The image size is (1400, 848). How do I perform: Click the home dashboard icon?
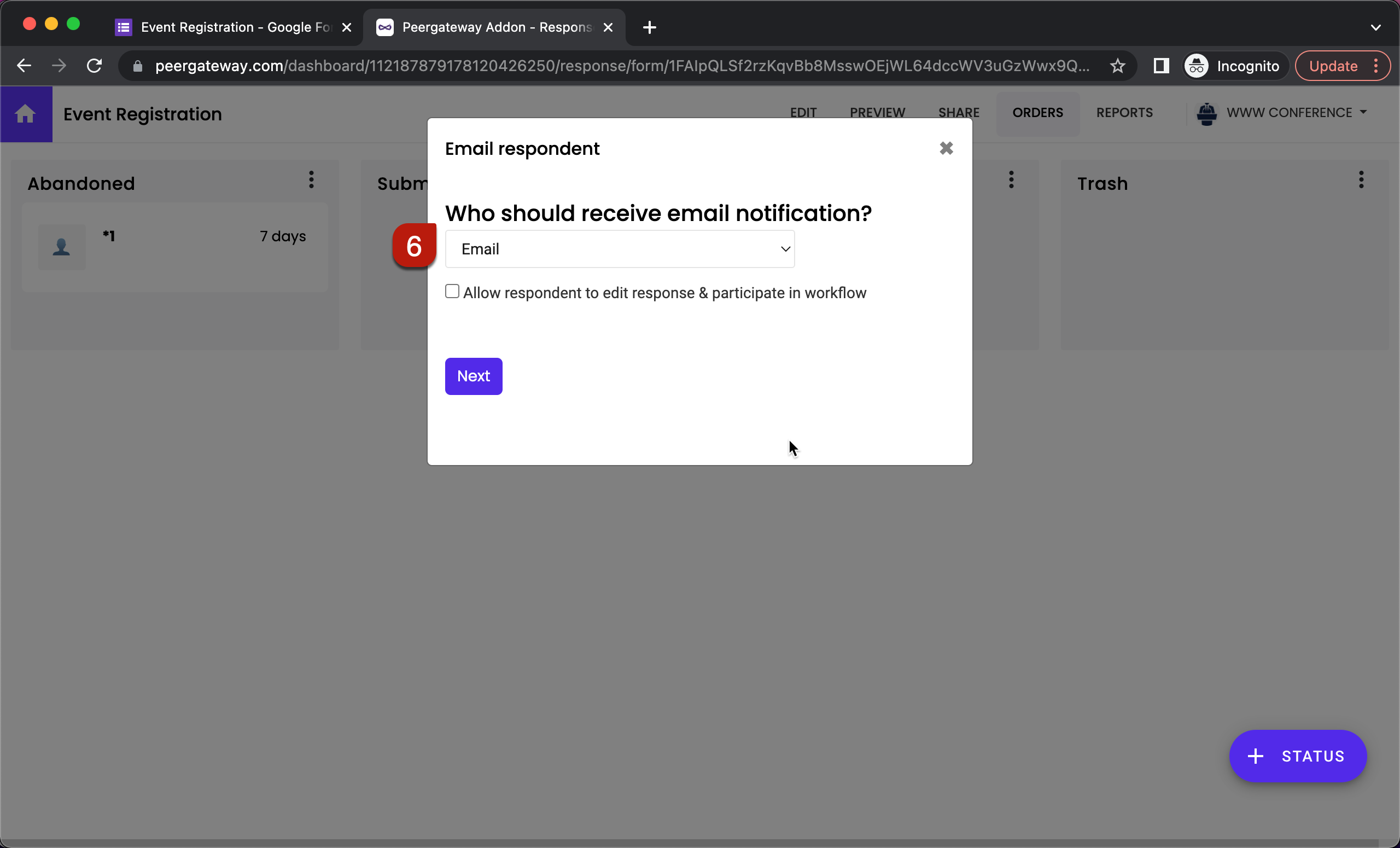pos(26,114)
